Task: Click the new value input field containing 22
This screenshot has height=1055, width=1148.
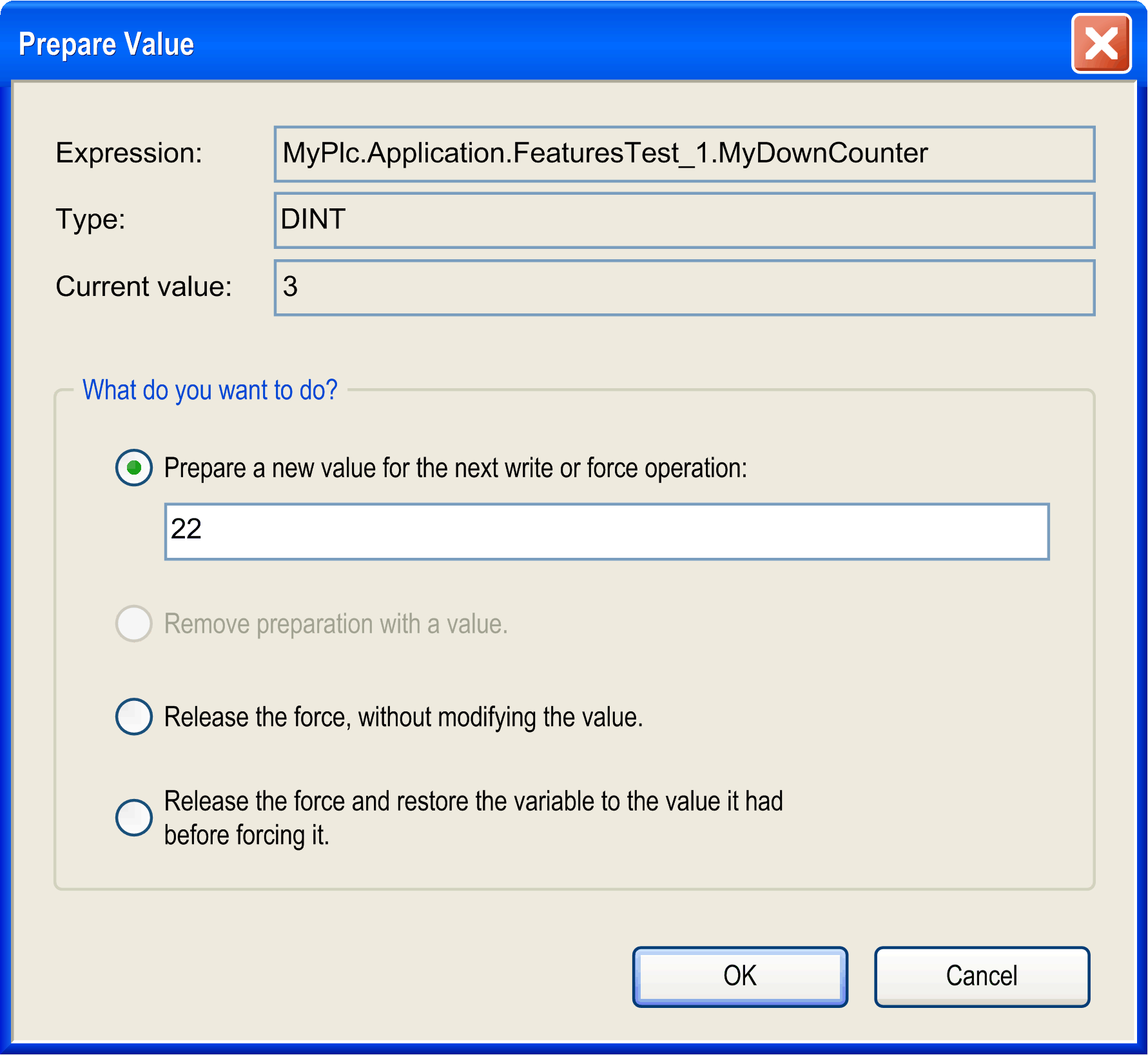Action: pyautogui.click(x=606, y=531)
